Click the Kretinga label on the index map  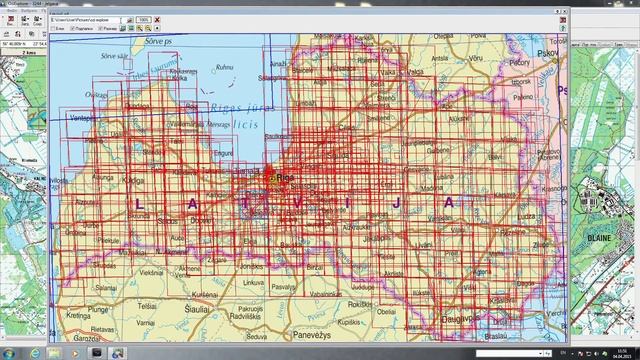click(x=78, y=316)
